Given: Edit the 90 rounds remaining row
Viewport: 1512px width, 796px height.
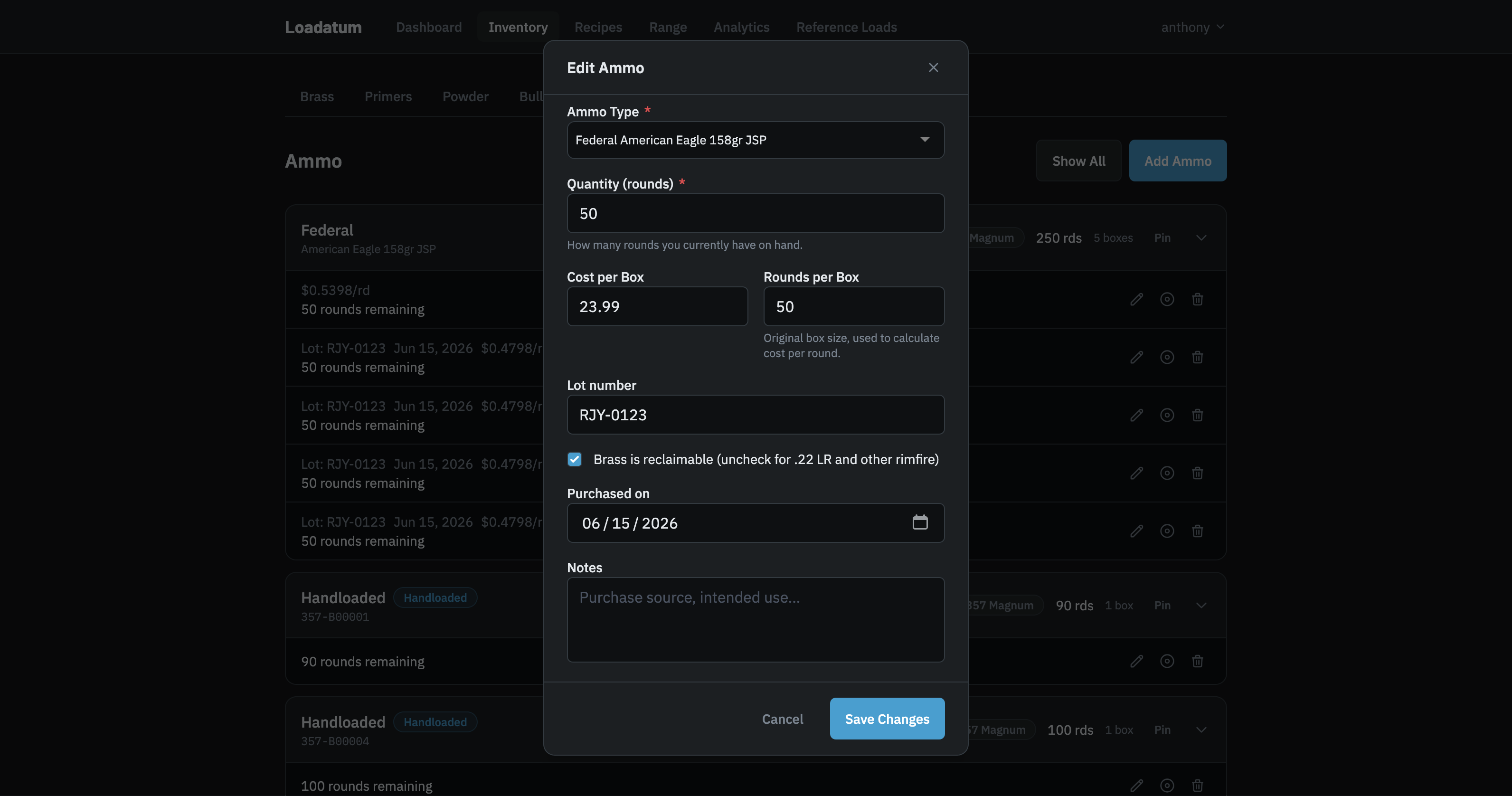Looking at the screenshot, I should (x=1136, y=662).
